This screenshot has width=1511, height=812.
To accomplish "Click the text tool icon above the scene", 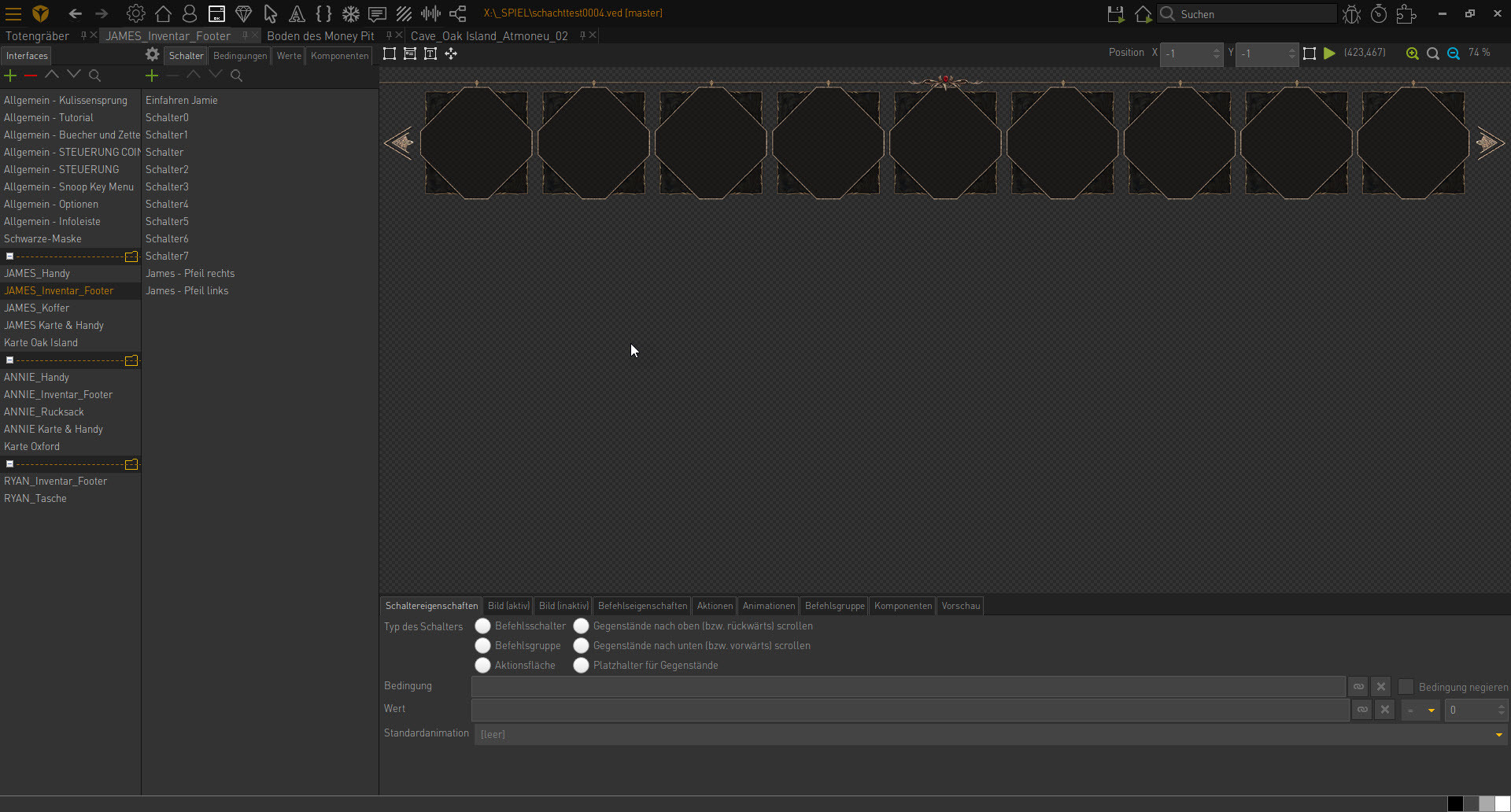I will [x=430, y=54].
